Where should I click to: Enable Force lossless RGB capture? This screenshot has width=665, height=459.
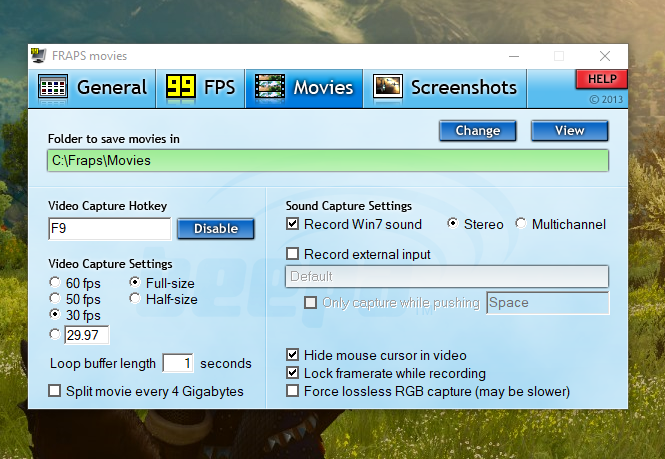tap(292, 391)
